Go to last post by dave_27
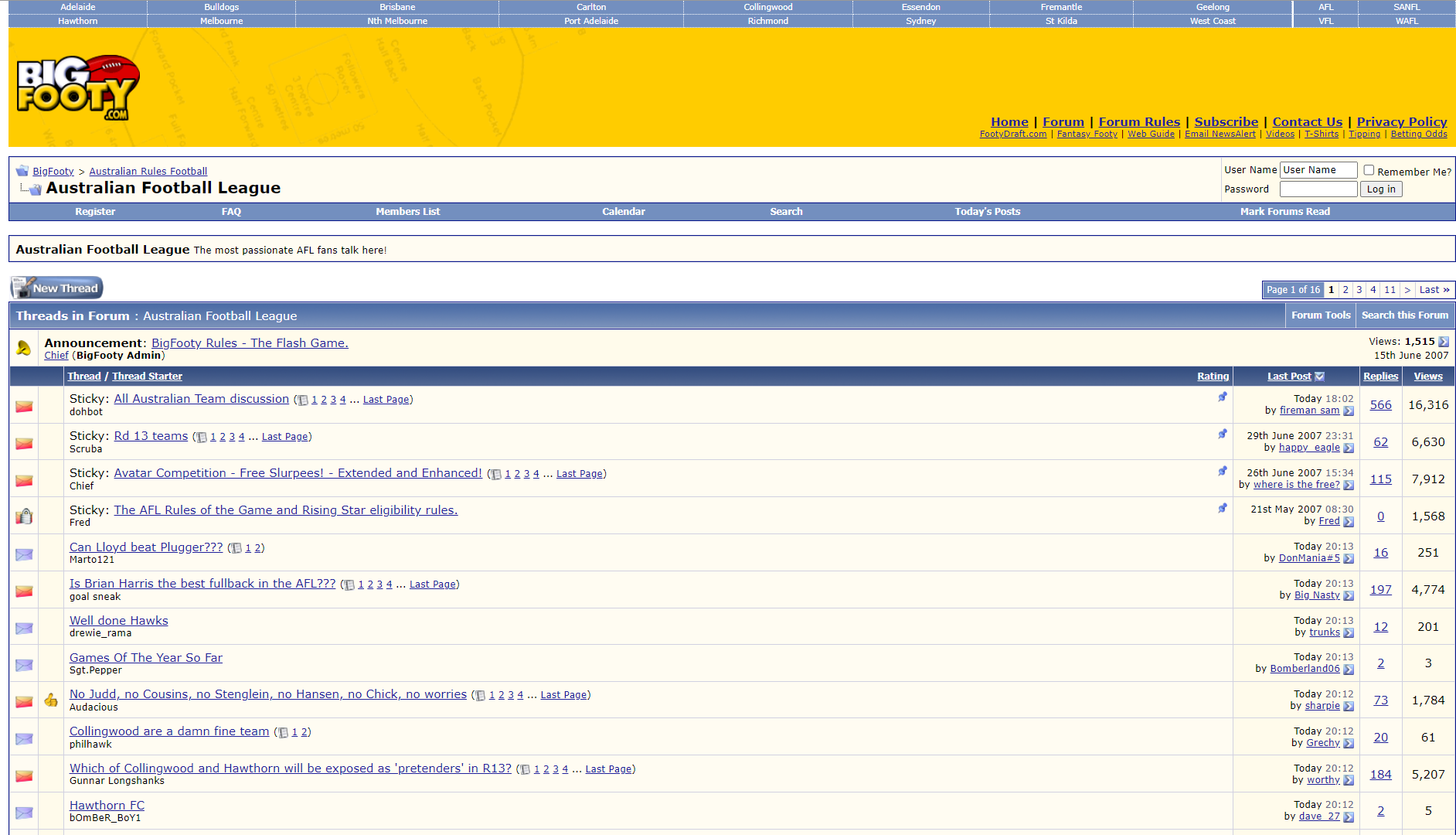The height and width of the screenshot is (835, 1456). tap(1349, 817)
